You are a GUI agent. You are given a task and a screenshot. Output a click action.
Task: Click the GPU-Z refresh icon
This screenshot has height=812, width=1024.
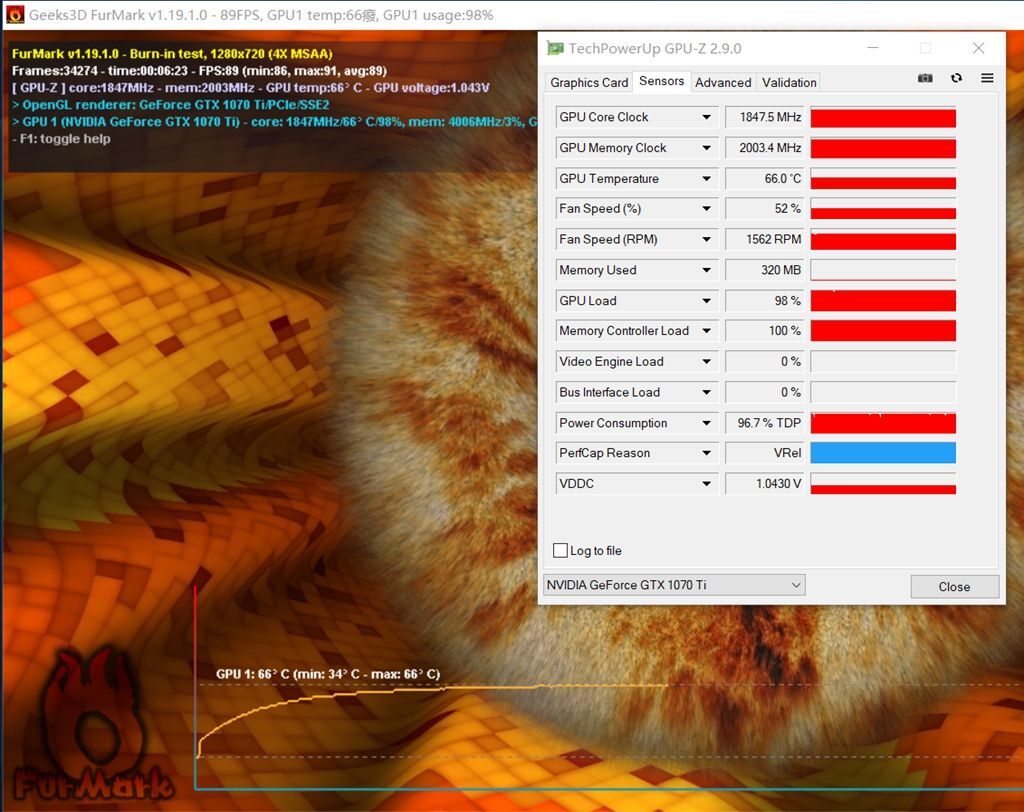(956, 78)
